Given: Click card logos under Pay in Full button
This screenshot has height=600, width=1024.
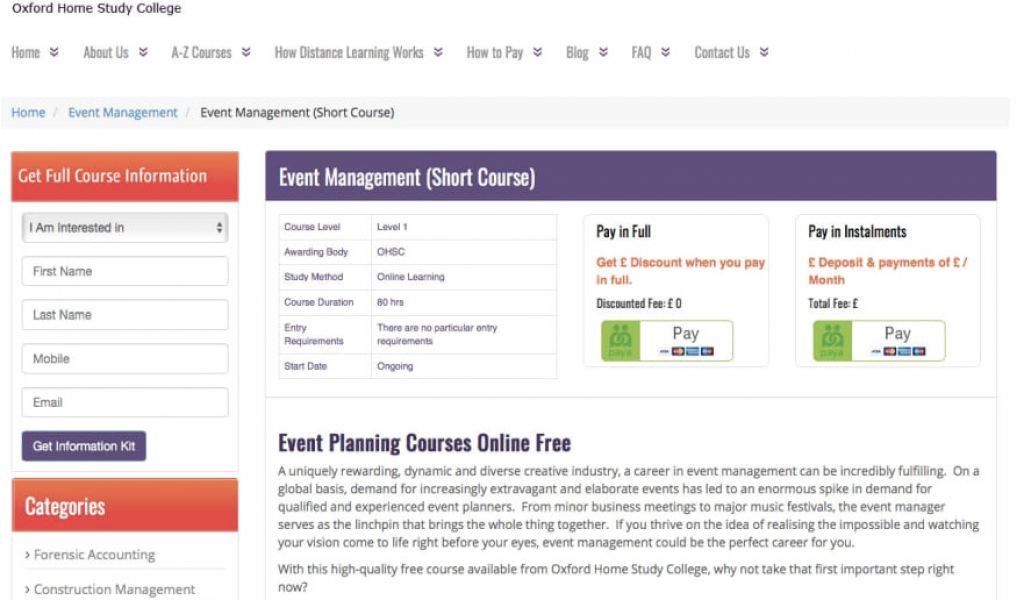Looking at the screenshot, I should click(x=686, y=352).
